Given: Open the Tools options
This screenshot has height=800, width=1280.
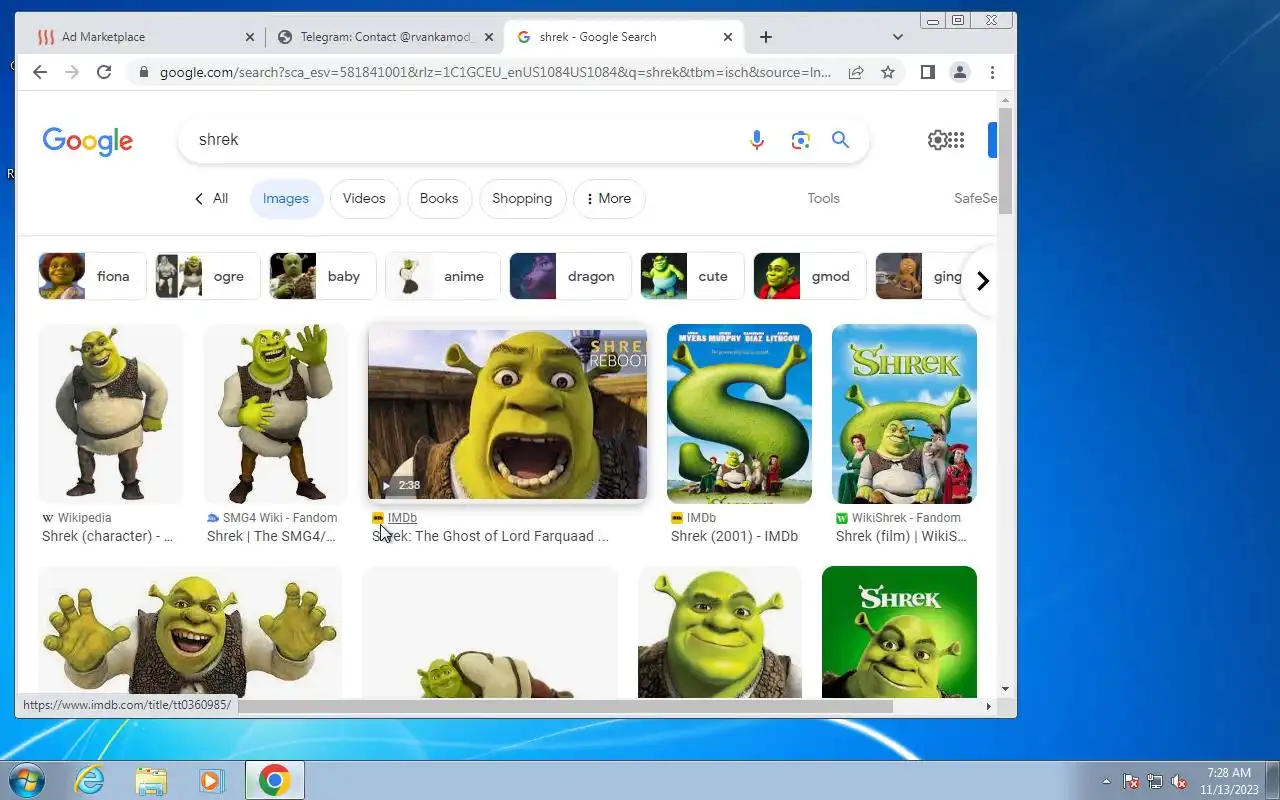Looking at the screenshot, I should (x=823, y=198).
